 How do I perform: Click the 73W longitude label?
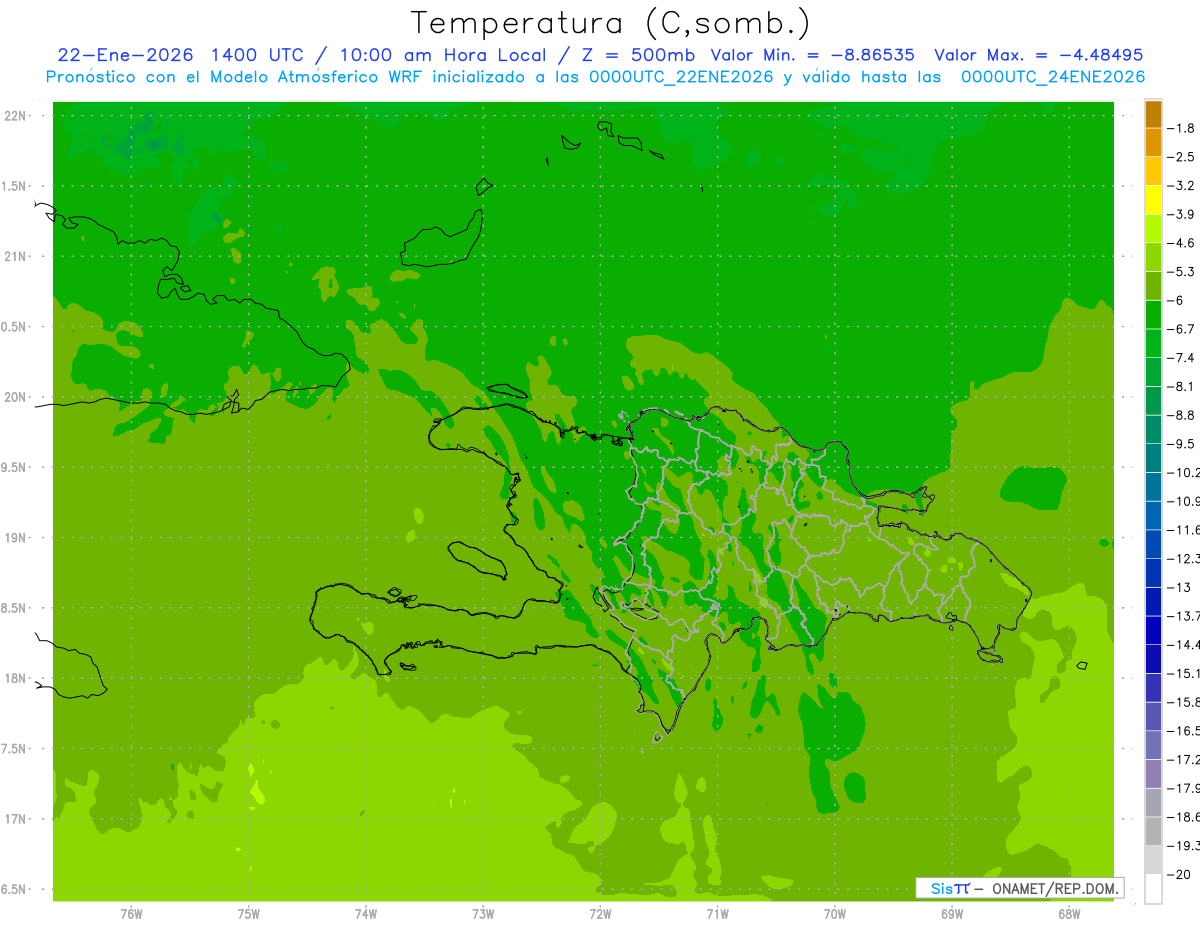tap(483, 913)
